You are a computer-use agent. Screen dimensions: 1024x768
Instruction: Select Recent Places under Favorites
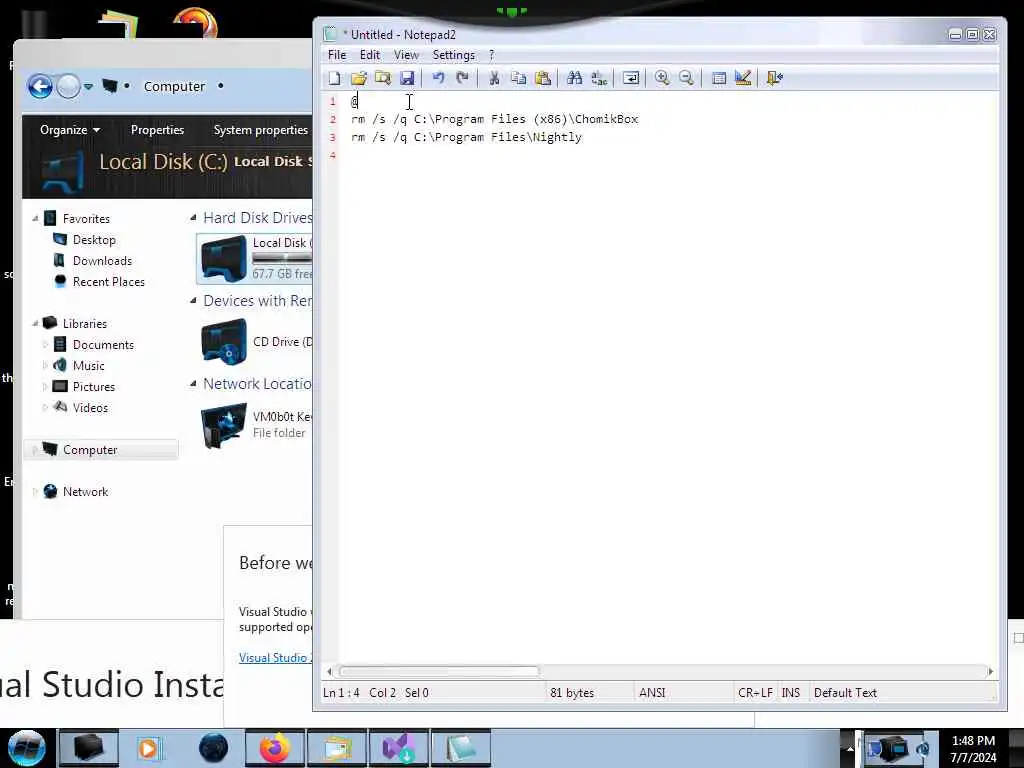108,281
